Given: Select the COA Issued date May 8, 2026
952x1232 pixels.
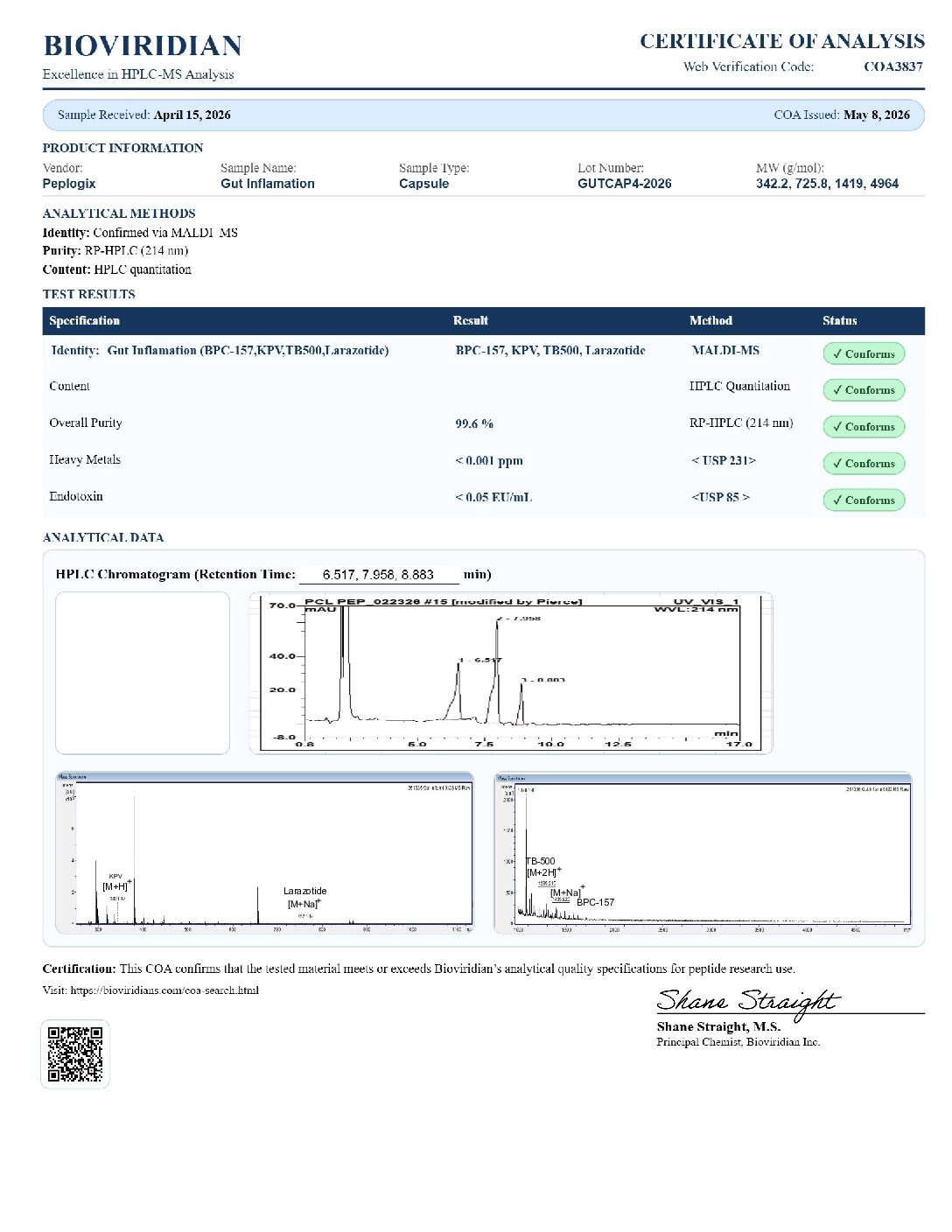Looking at the screenshot, I should tap(877, 115).
